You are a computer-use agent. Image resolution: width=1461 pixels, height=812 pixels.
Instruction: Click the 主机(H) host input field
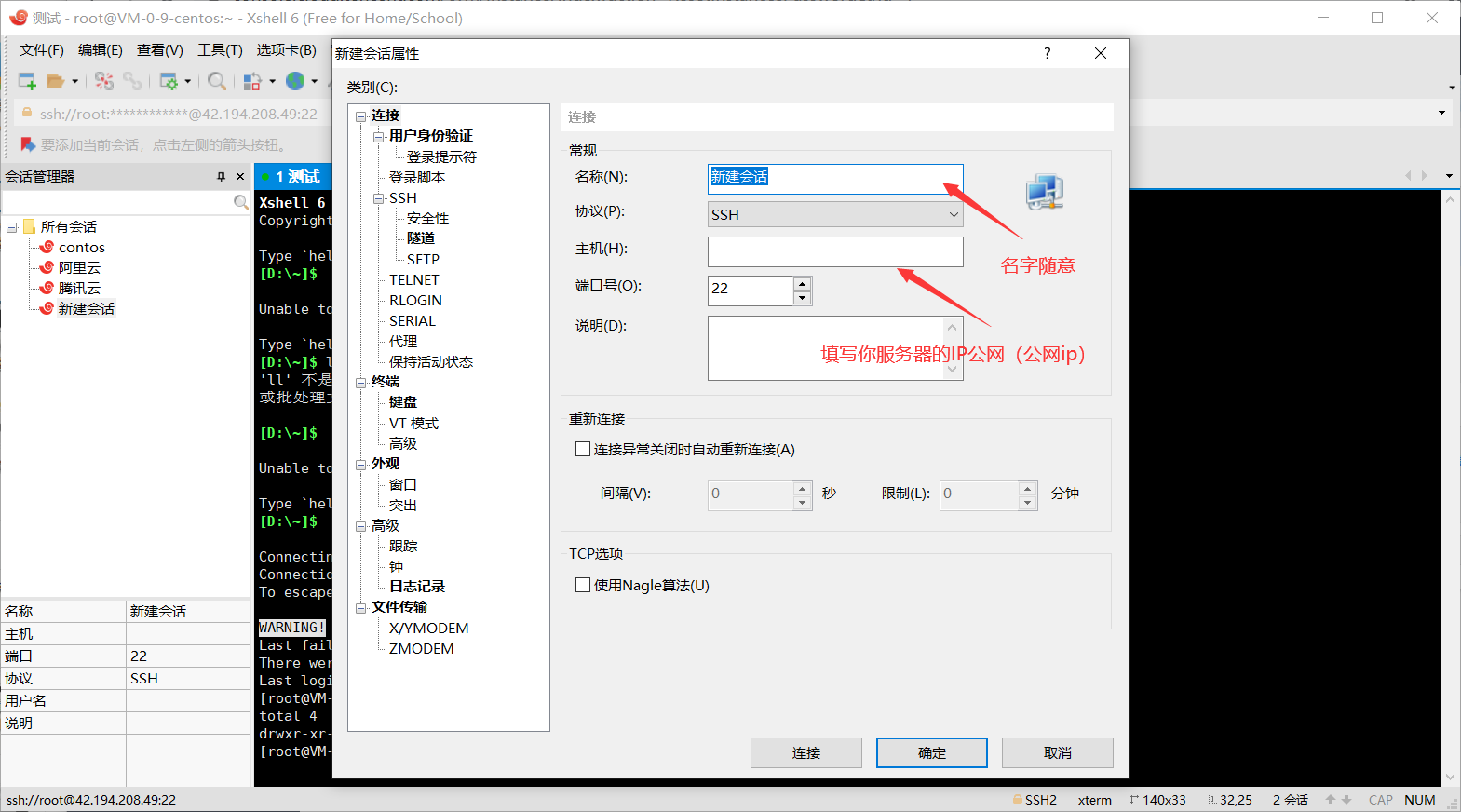click(834, 251)
